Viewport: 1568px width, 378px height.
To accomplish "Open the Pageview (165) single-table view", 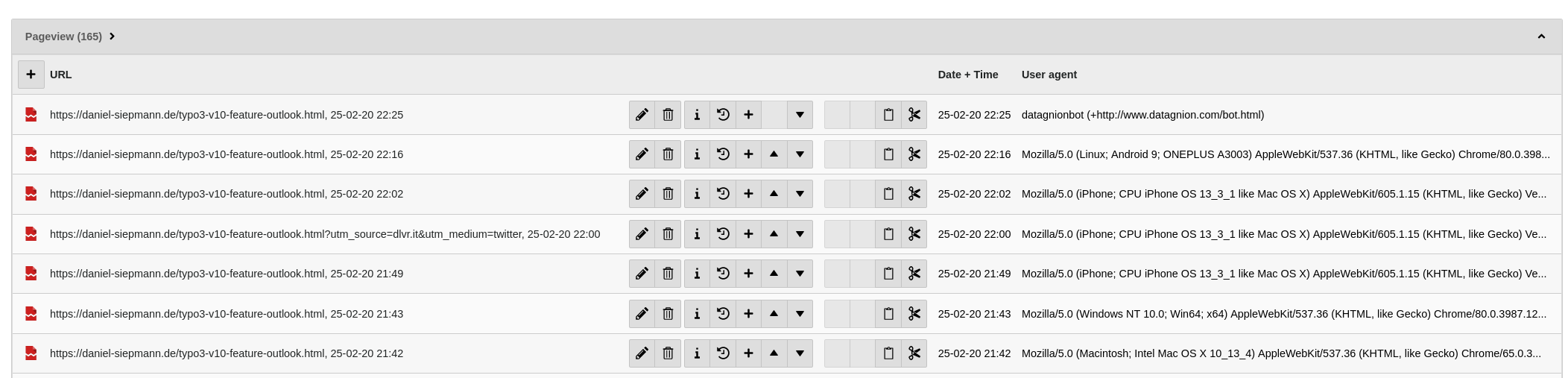I will 64,37.
